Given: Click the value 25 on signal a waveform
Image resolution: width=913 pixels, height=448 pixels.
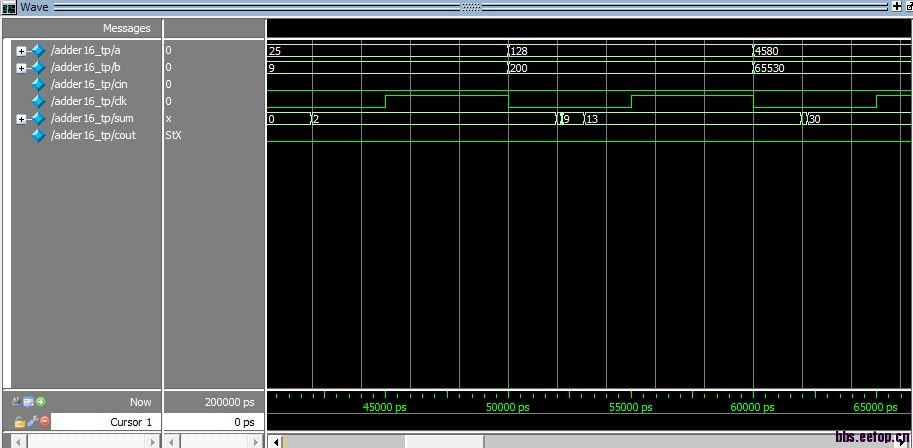Looking at the screenshot, I should tap(274, 51).
